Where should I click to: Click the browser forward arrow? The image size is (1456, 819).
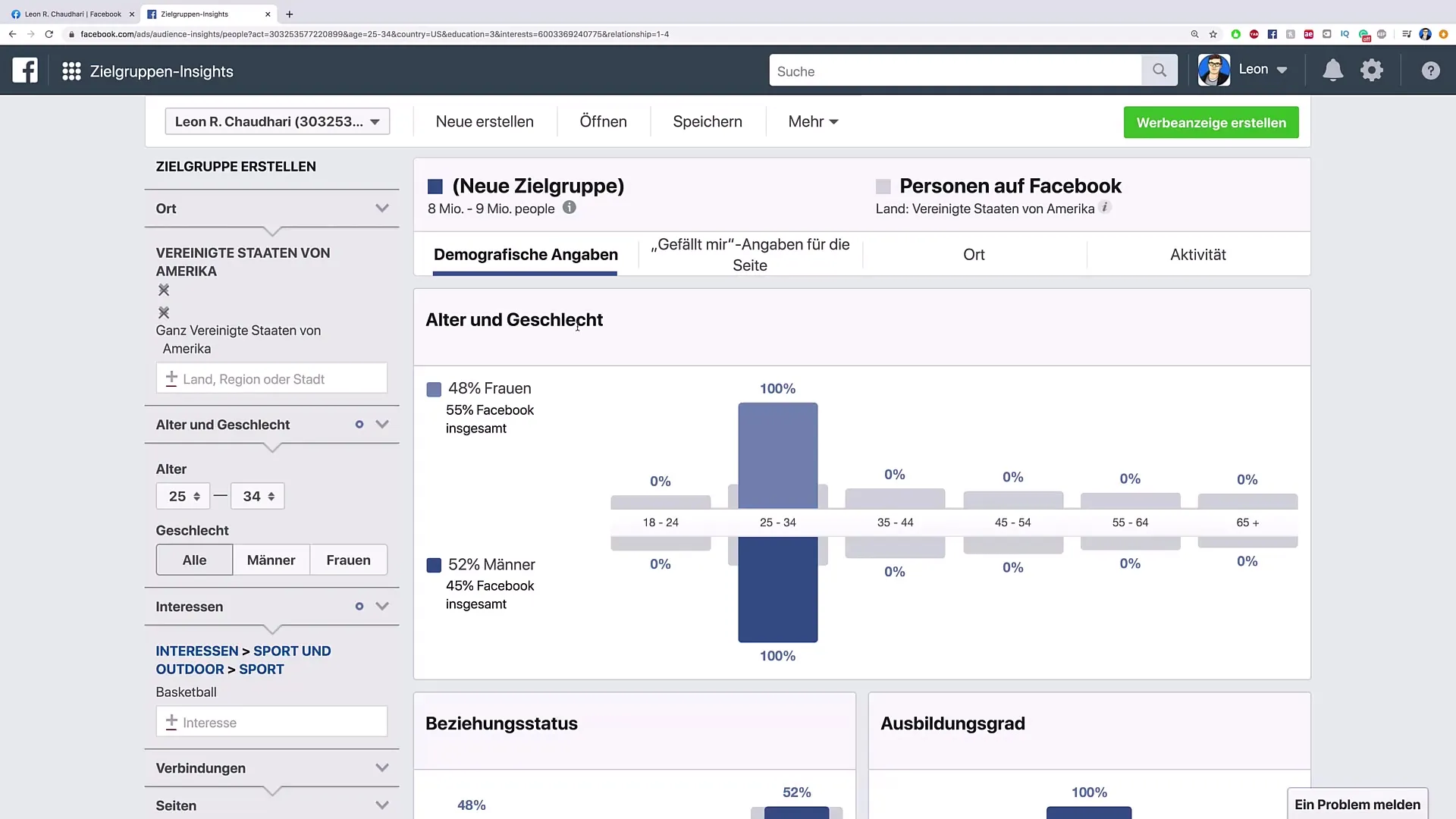tap(30, 34)
